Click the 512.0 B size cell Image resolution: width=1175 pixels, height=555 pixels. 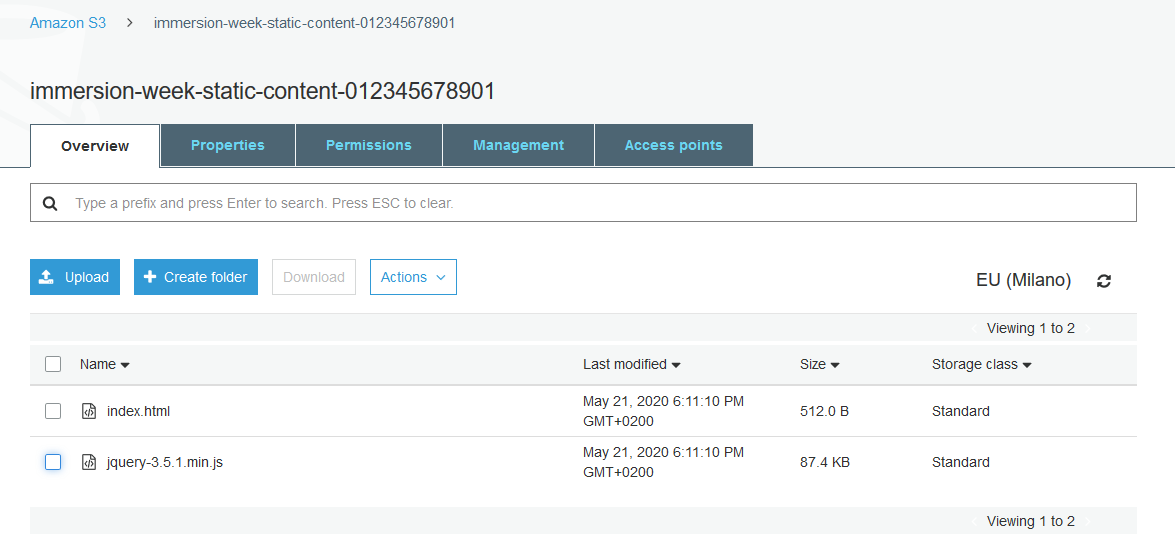[824, 411]
